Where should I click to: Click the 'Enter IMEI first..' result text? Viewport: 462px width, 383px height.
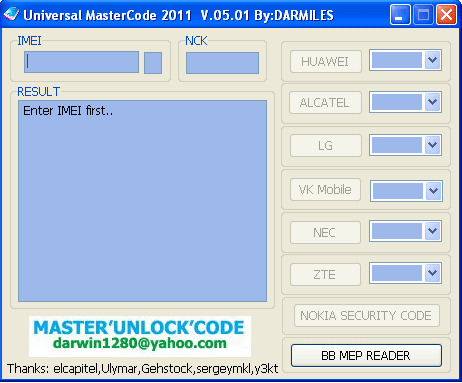[68, 110]
